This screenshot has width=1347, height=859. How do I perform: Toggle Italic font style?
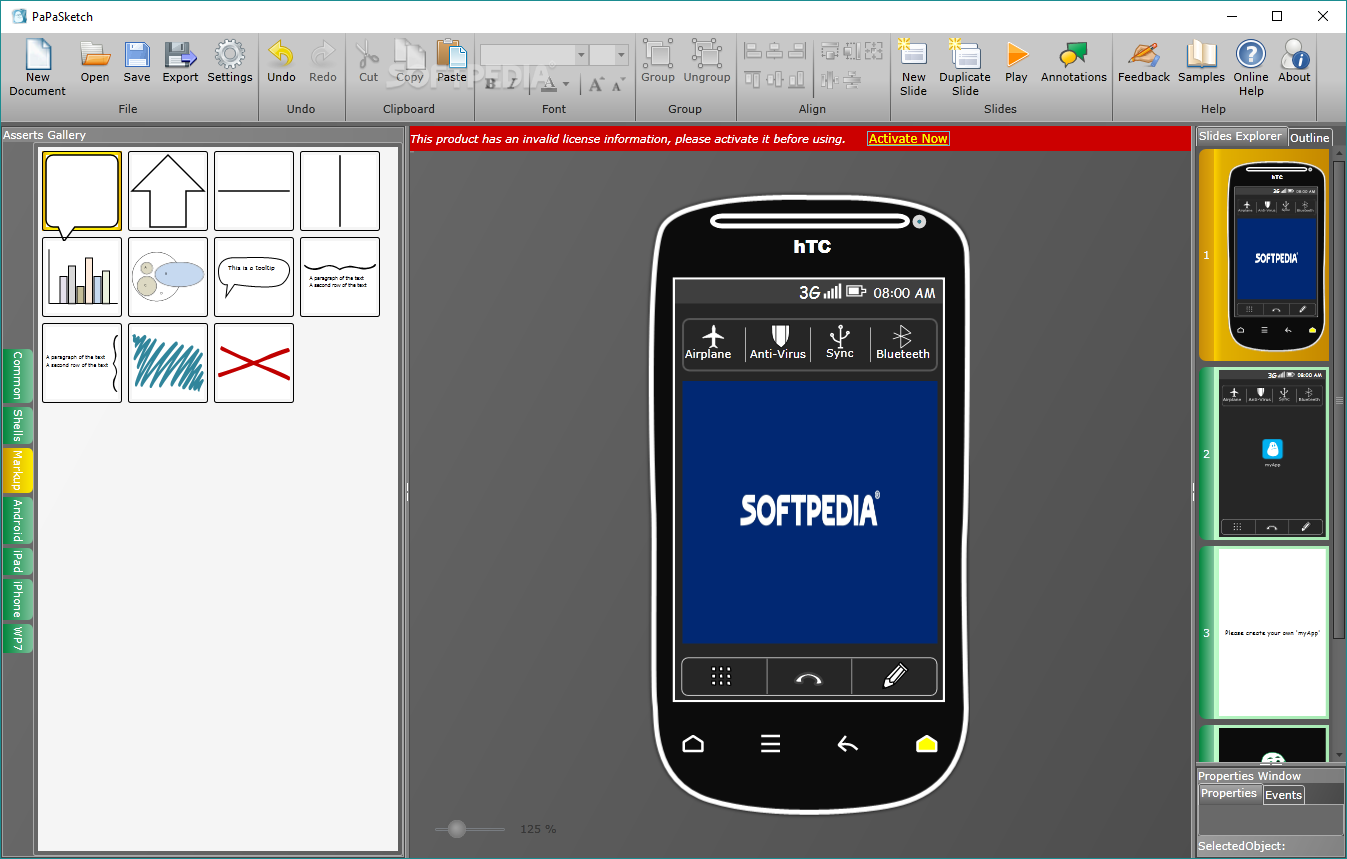pos(512,84)
